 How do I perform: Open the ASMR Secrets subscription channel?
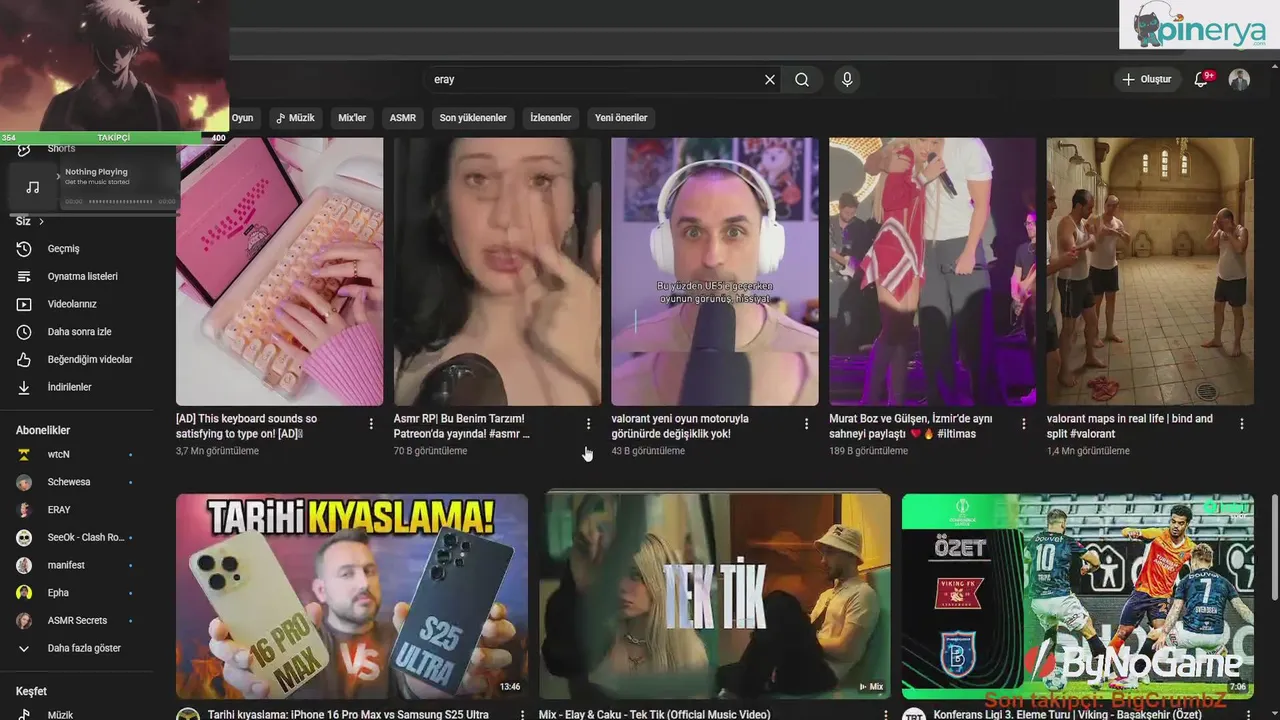[75, 621]
